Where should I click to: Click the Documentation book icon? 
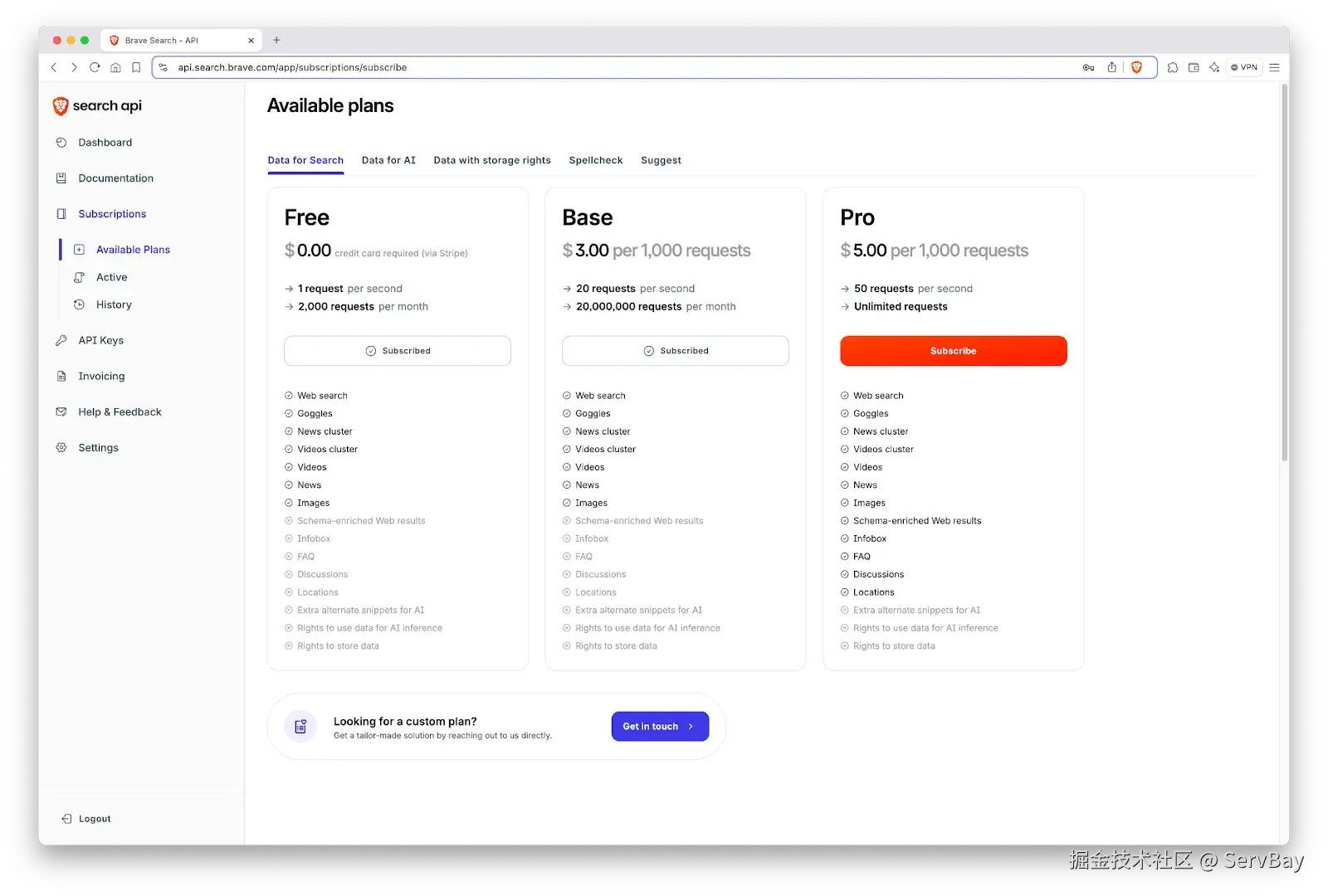[61, 178]
